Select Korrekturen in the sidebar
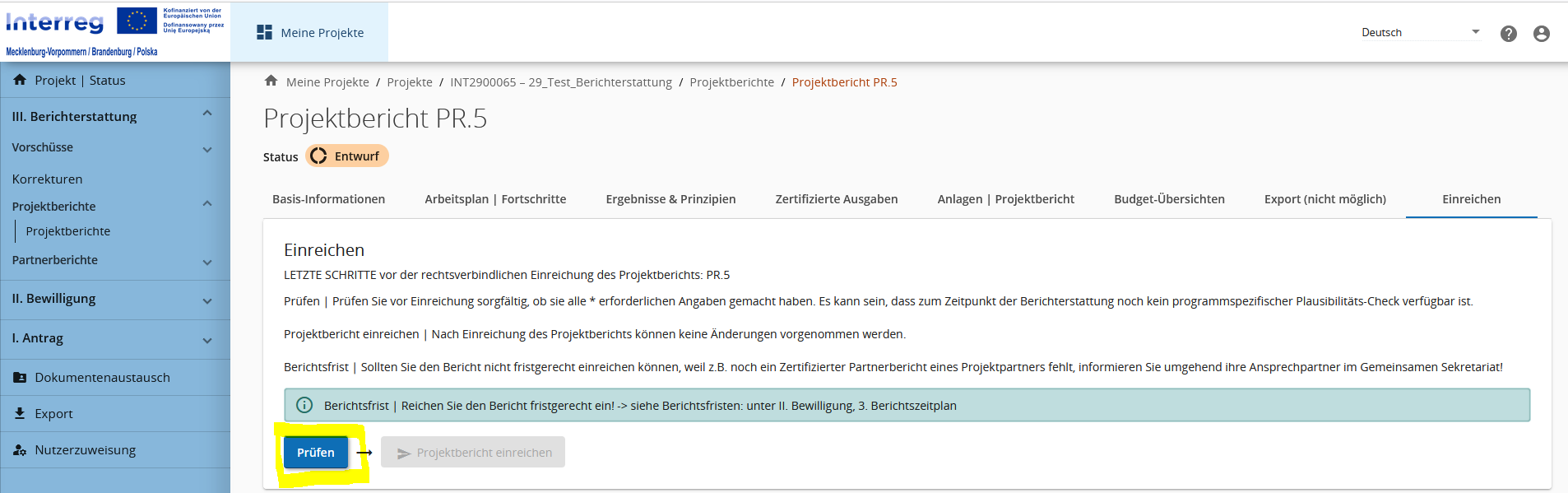The height and width of the screenshot is (493, 1568). (47, 179)
